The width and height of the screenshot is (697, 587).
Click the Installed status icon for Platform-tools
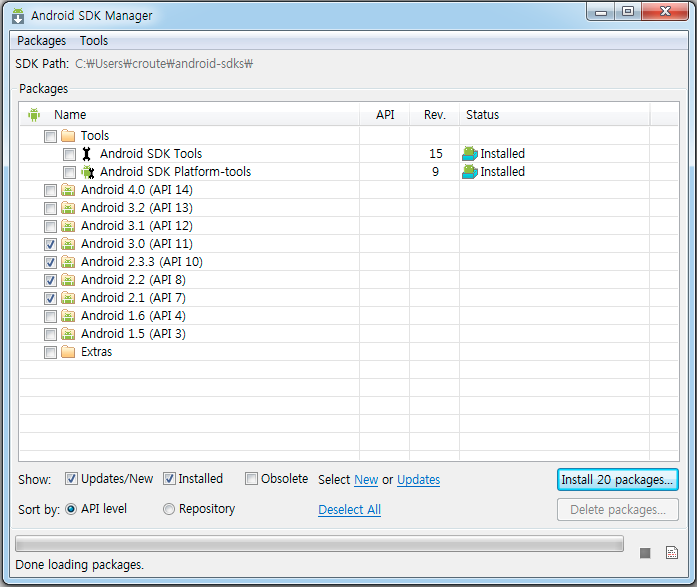coord(469,172)
